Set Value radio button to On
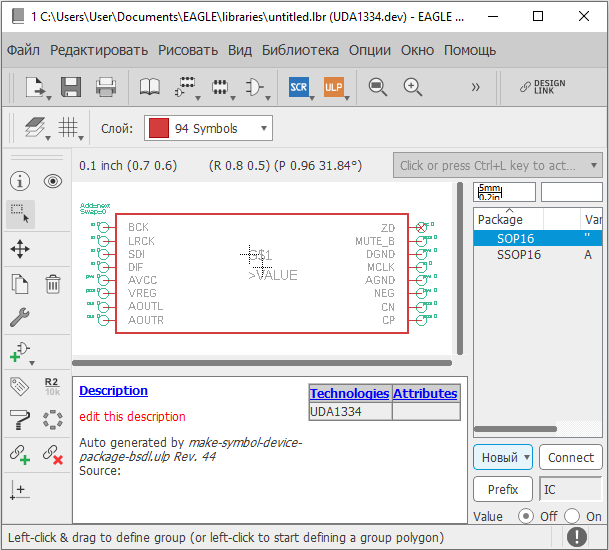This screenshot has height=550, width=609. 572,516
